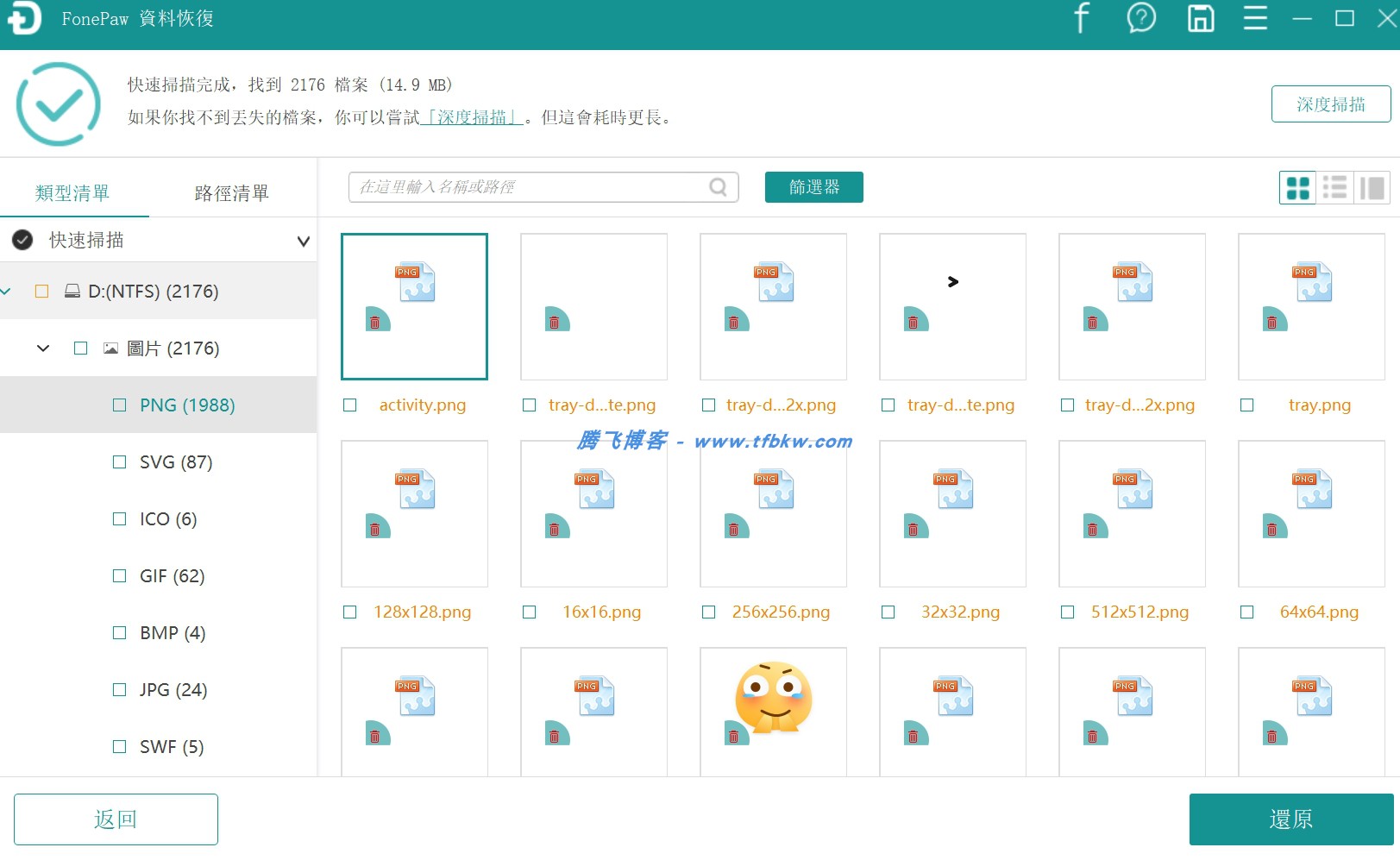The width and height of the screenshot is (1400, 860).
Task: Click the 深度掃描 button
Action: click(1330, 104)
